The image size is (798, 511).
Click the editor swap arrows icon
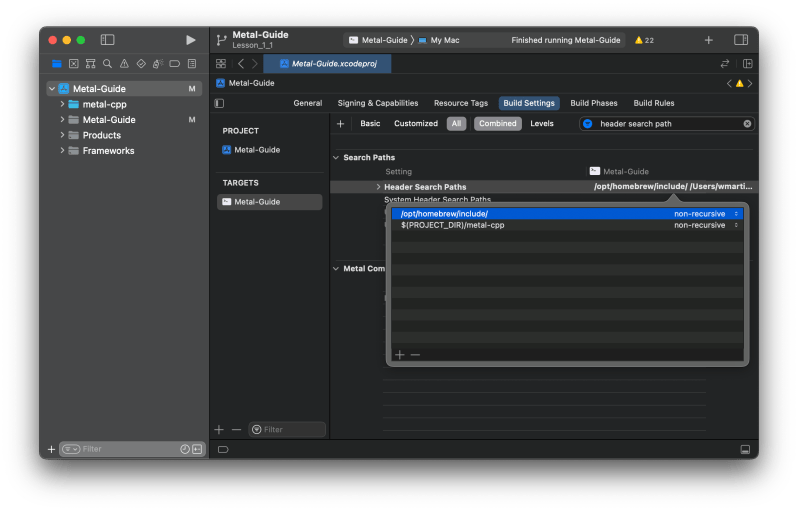725,64
